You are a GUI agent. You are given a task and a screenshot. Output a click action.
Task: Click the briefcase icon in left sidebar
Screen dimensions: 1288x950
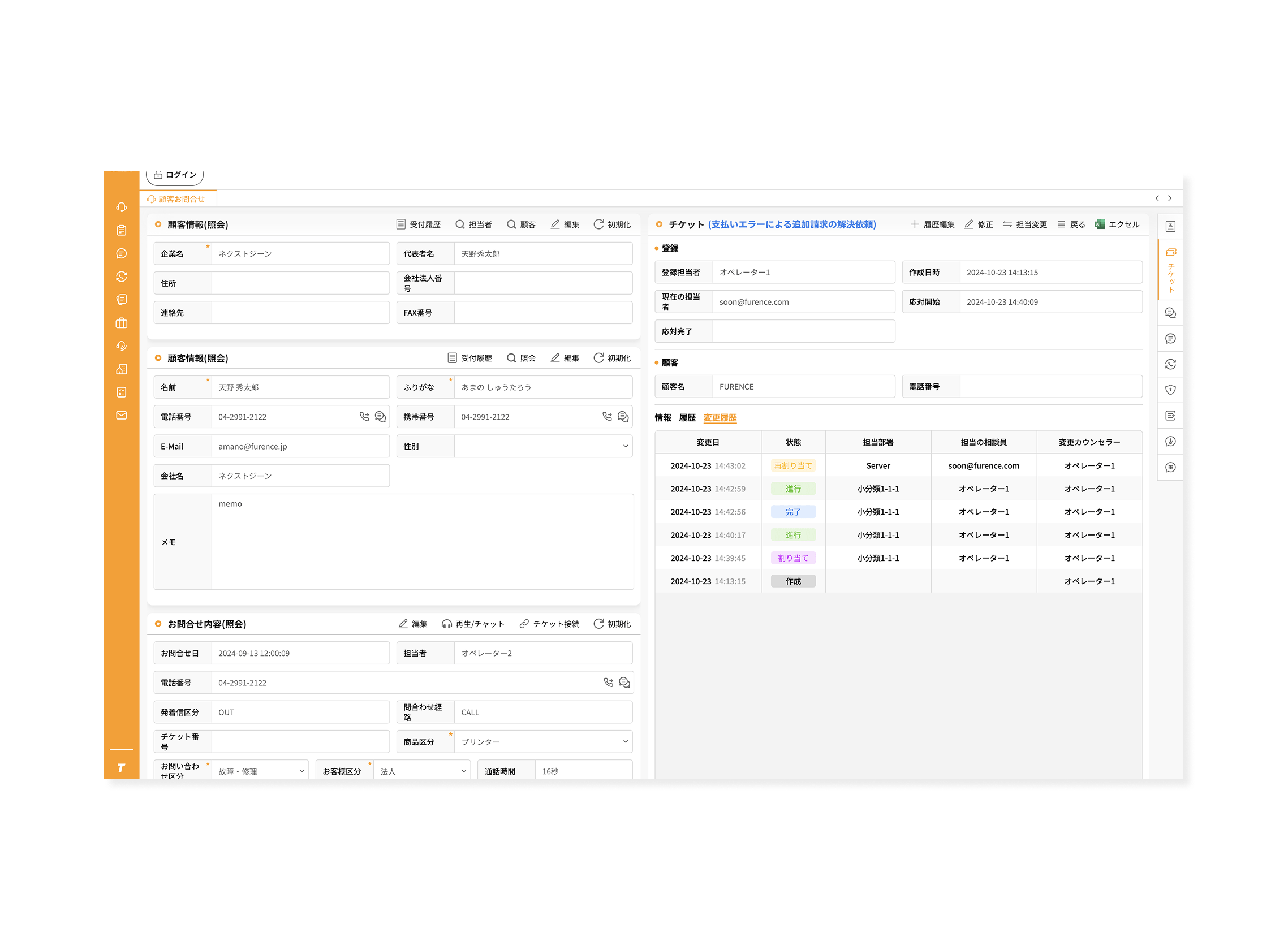pyautogui.click(x=122, y=323)
